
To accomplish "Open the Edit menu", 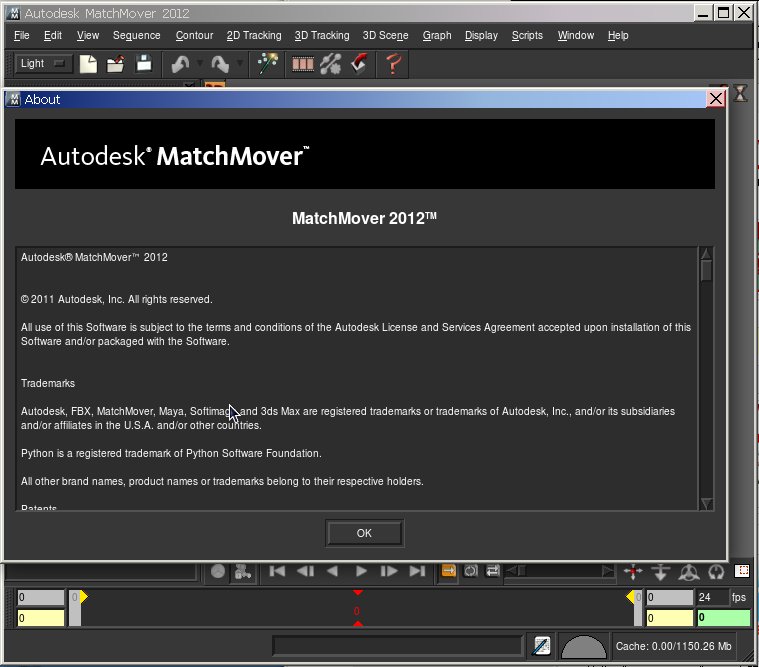I will (53, 35).
